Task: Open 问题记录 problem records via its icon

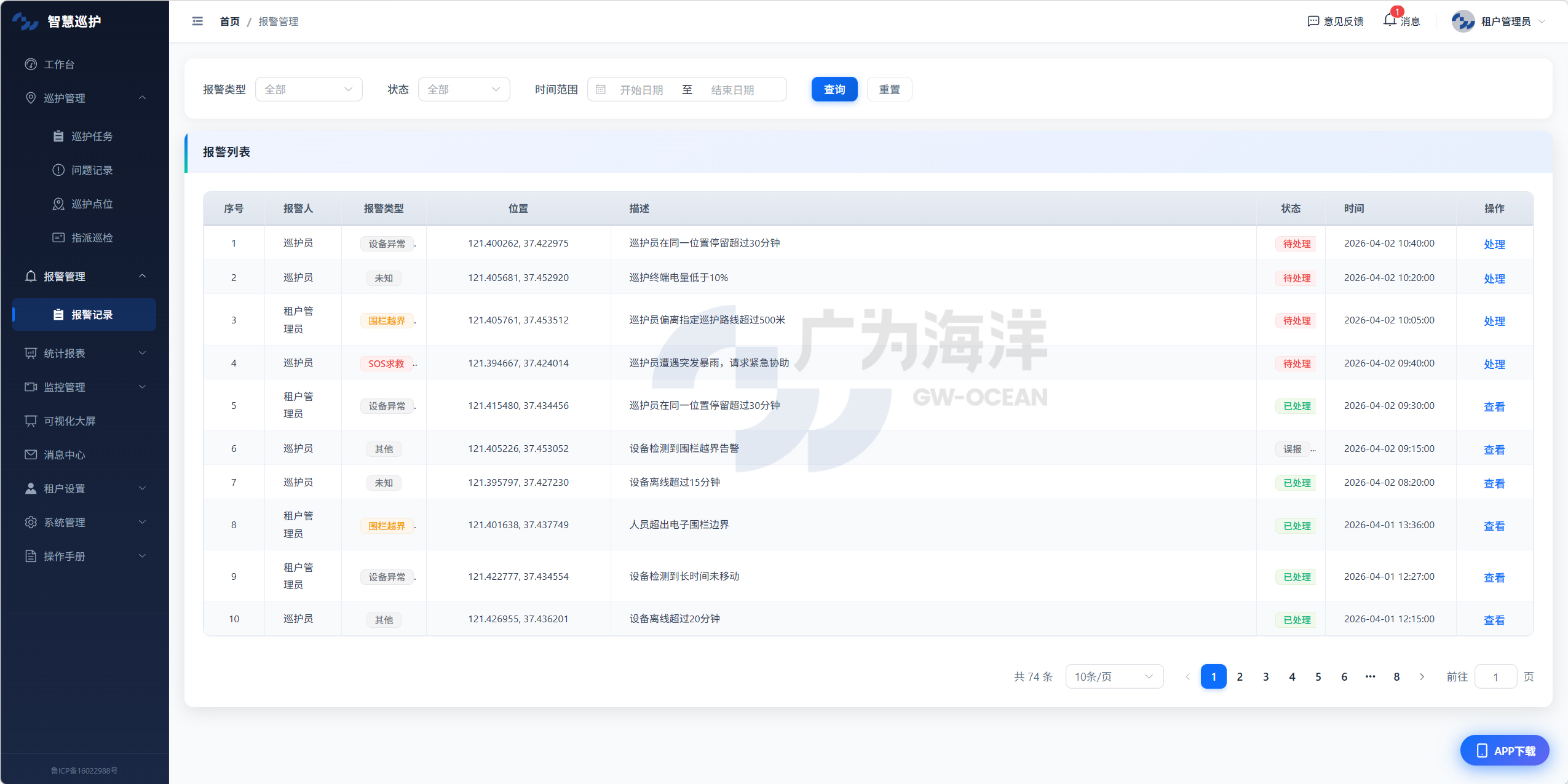Action: 58,170
